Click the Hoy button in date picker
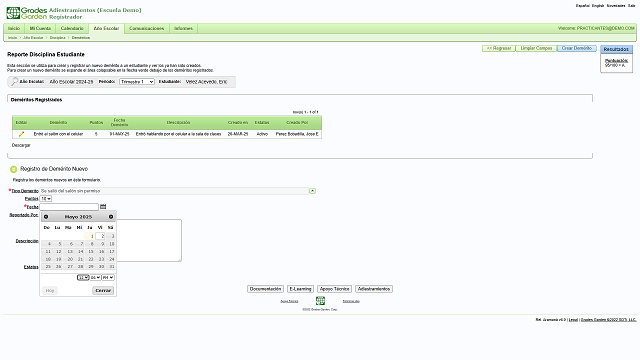Image resolution: width=640 pixels, height=360 pixels. [x=50, y=291]
